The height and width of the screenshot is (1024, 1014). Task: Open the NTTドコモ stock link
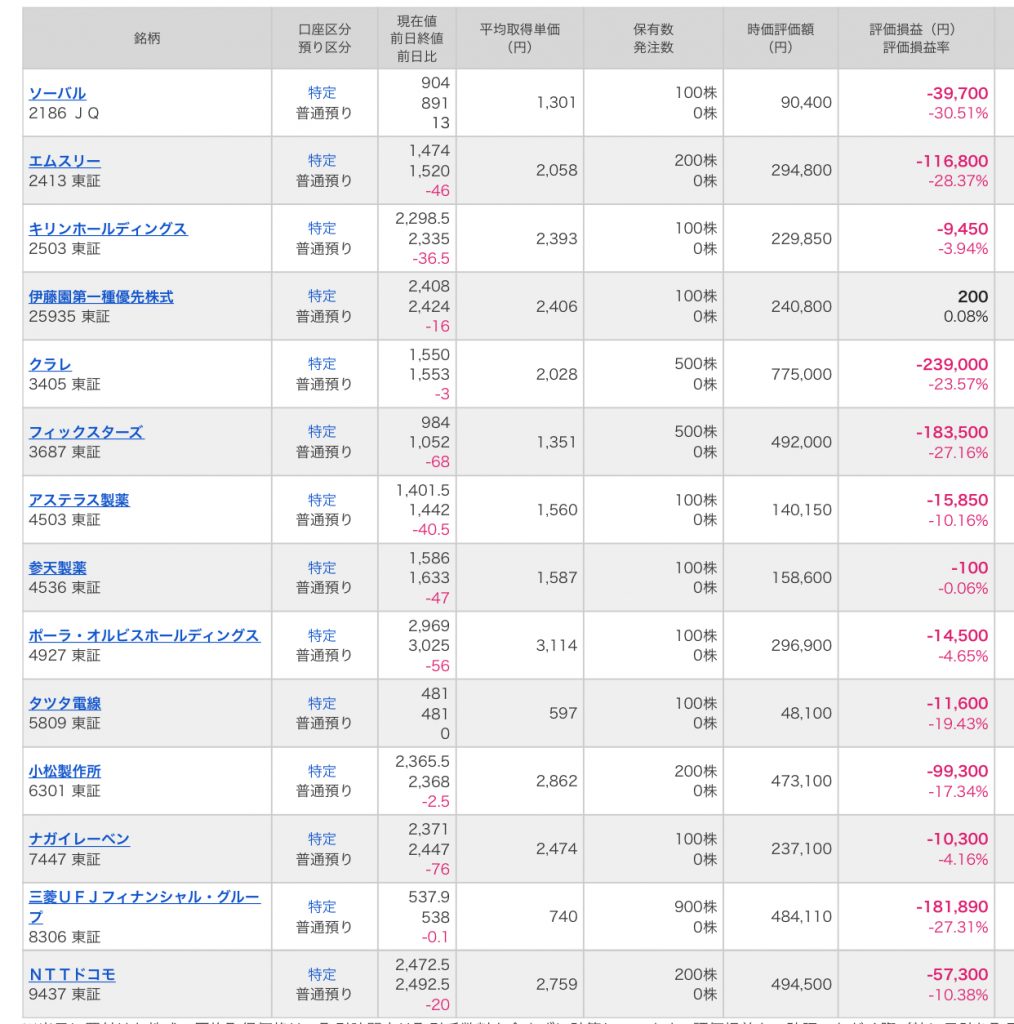click(71, 974)
